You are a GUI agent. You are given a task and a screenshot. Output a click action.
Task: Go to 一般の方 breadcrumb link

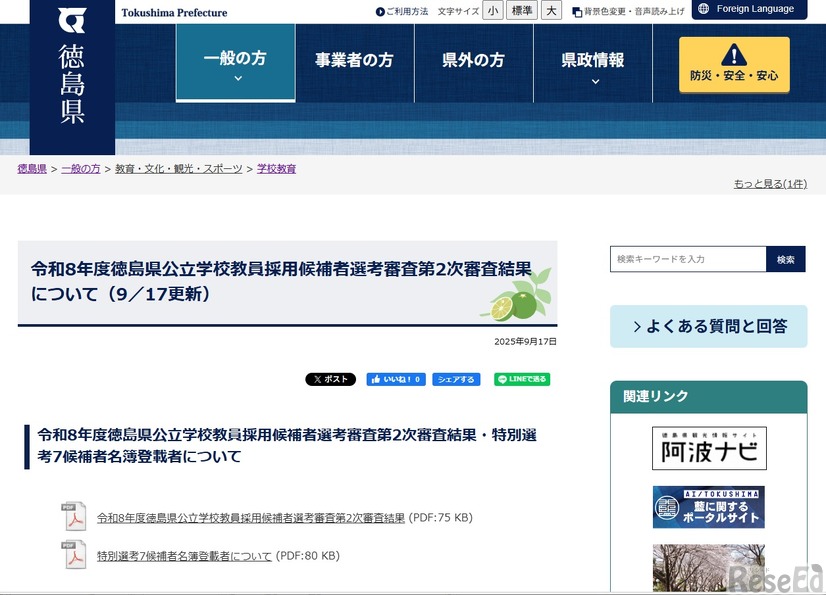click(x=81, y=169)
